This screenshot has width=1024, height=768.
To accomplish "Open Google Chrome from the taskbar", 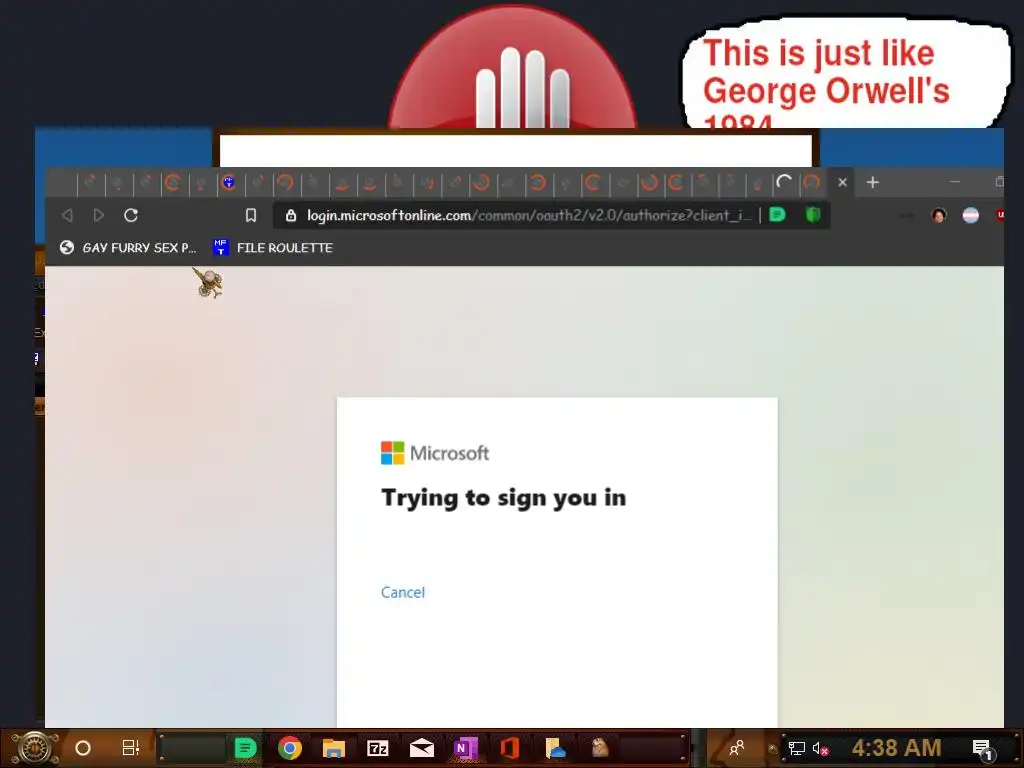I will tap(289, 748).
